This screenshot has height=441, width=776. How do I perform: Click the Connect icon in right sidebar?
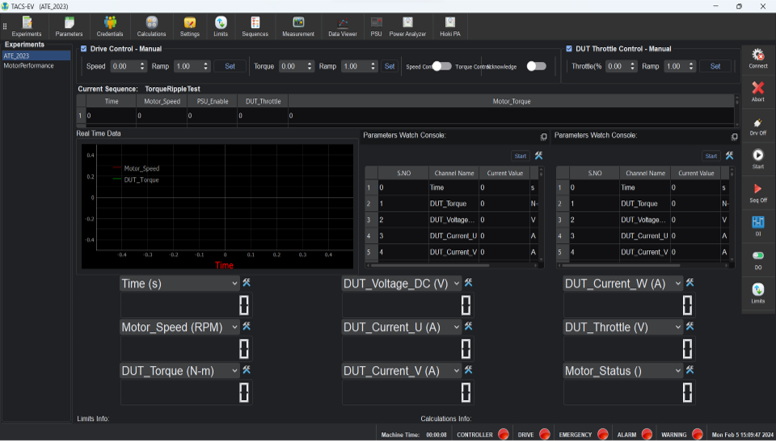click(757, 58)
